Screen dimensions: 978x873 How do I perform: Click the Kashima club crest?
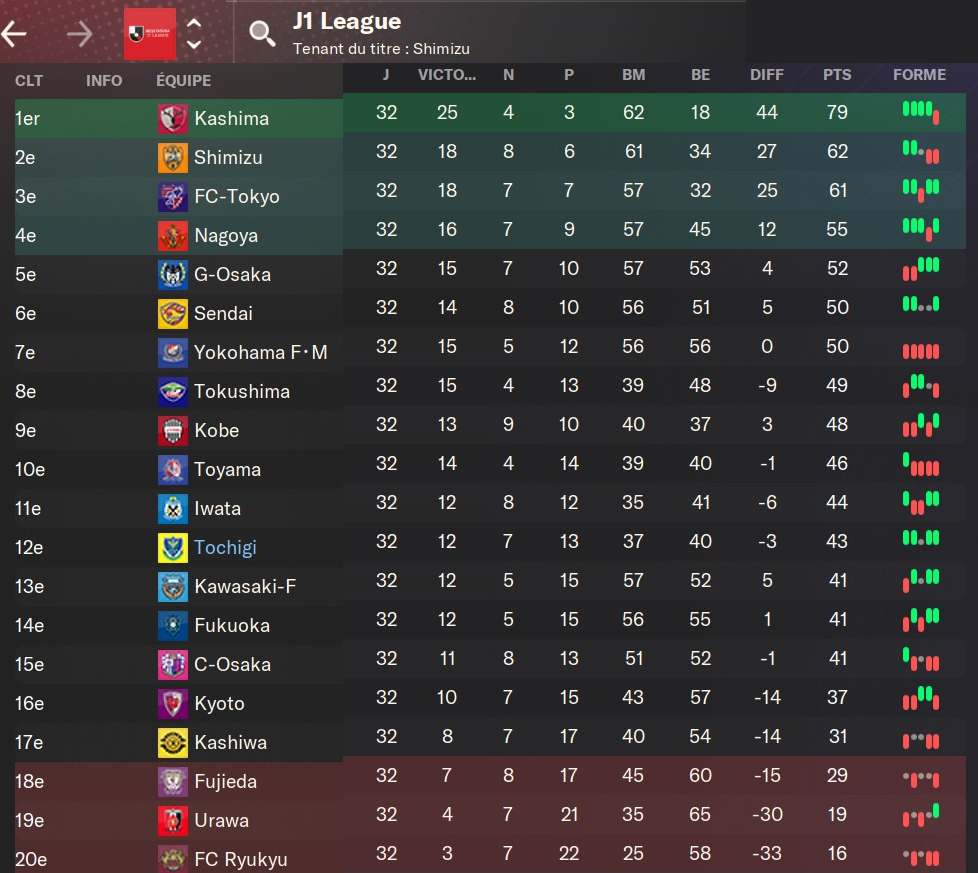(172, 119)
